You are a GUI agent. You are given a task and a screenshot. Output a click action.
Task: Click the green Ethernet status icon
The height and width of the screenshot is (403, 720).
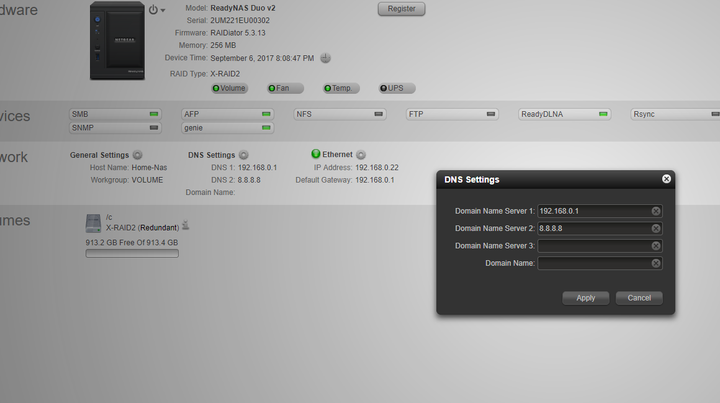[315, 154]
